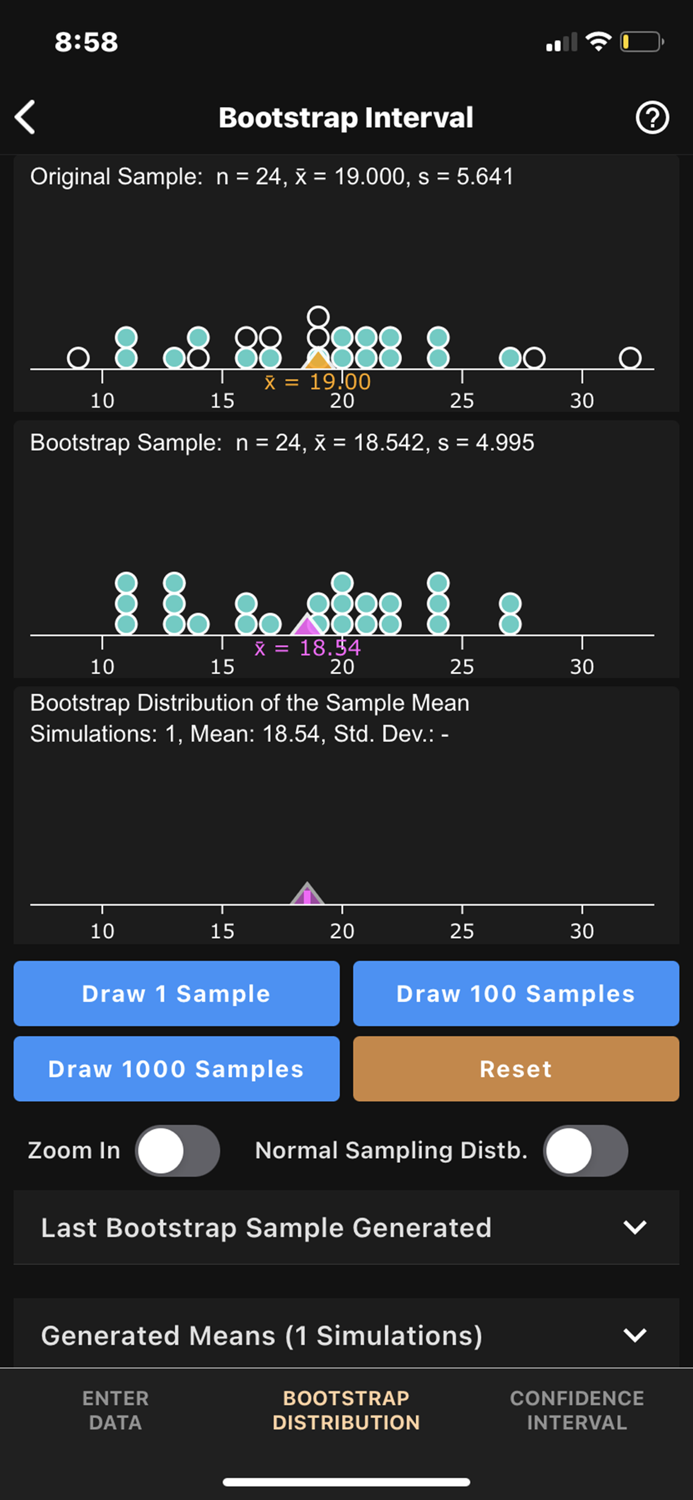Tap the cellular signal indicator
Viewport: 693px width, 1500px height.
561,42
